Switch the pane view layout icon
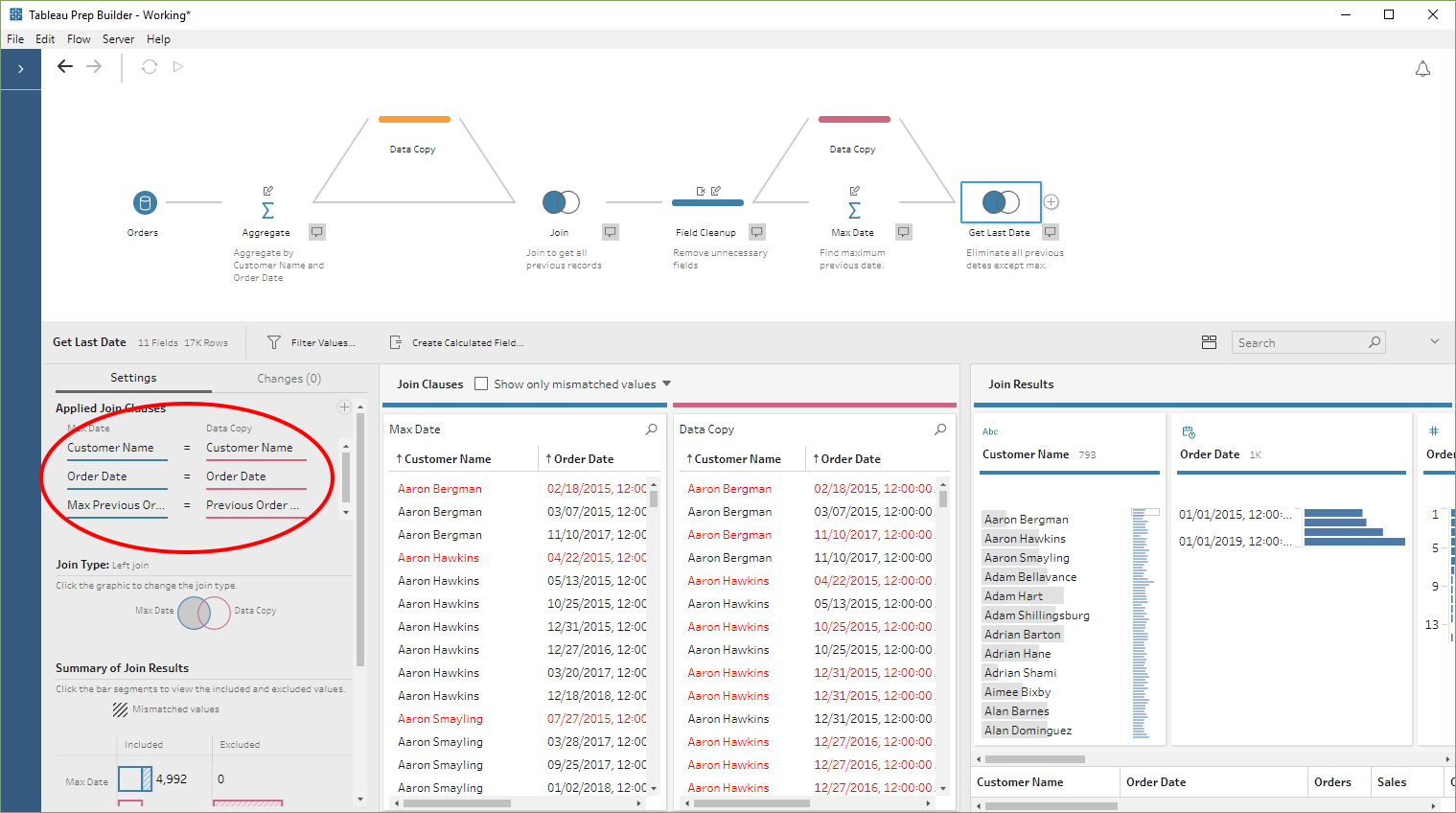This screenshot has width=1456, height=813. click(x=1209, y=342)
